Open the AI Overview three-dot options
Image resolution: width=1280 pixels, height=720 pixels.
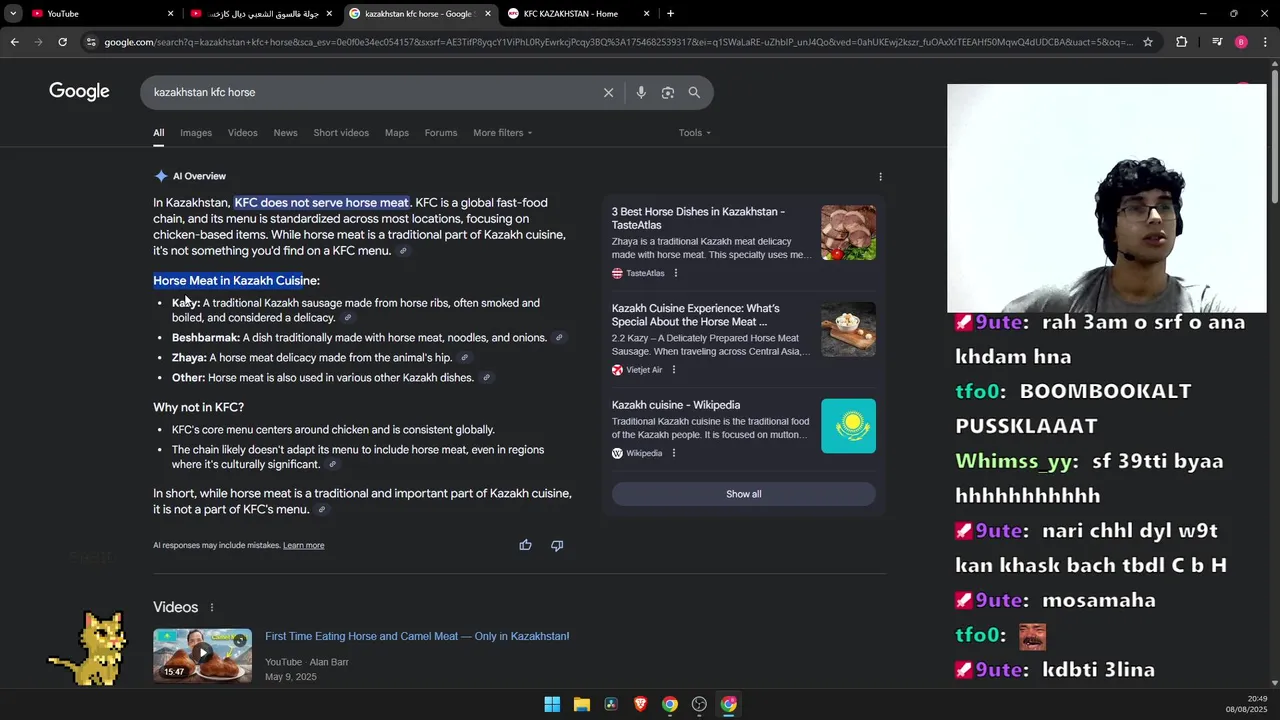pos(880,176)
